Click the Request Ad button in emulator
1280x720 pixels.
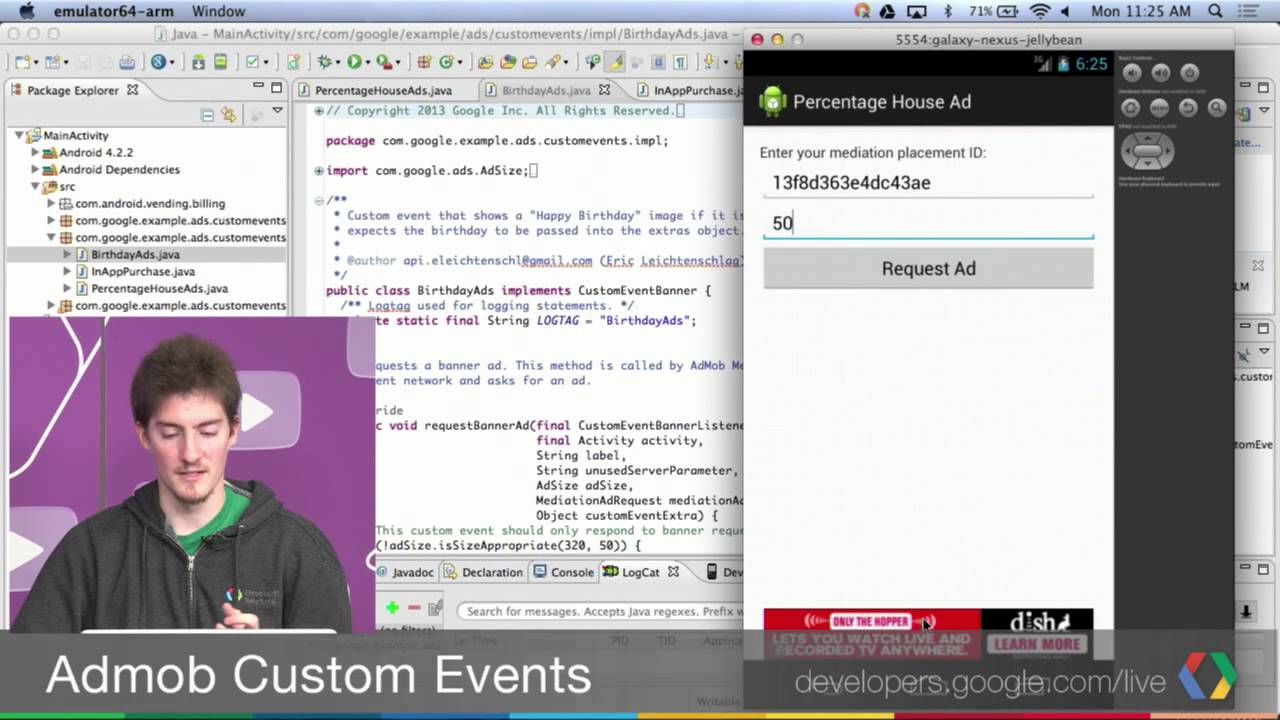pyautogui.click(x=928, y=268)
